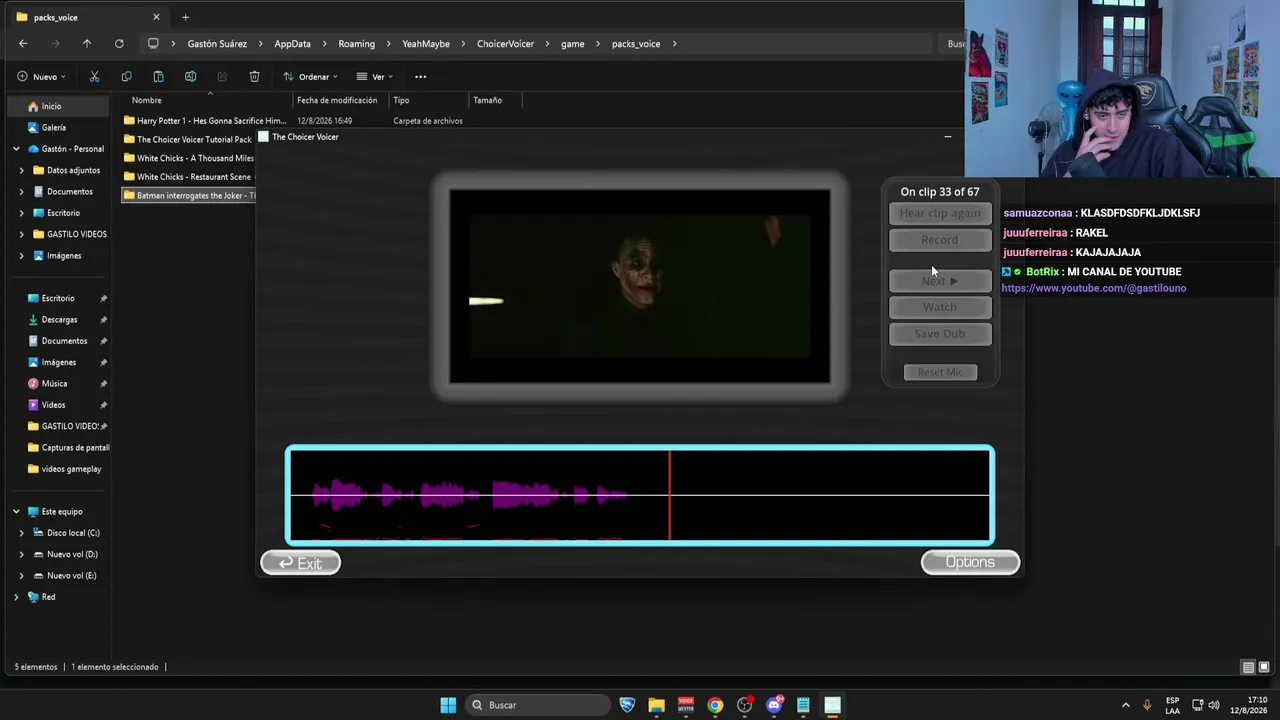This screenshot has height=720, width=1280.
Task: Open File Explorer from the taskbar
Action: point(656,705)
